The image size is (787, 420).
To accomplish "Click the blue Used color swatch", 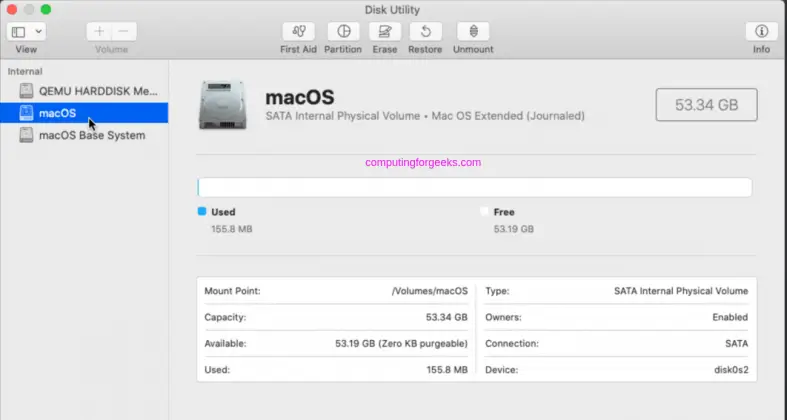I will 202,212.
